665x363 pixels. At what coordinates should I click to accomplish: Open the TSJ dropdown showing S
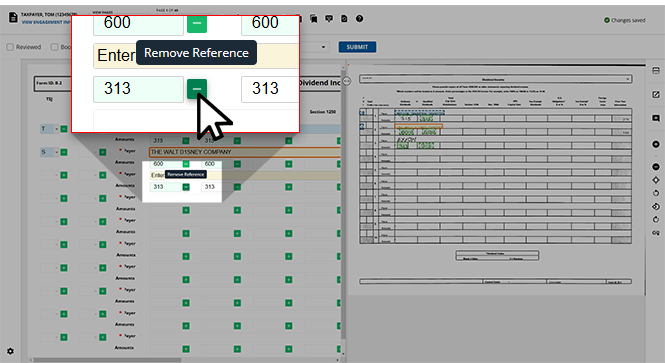click(x=50, y=152)
